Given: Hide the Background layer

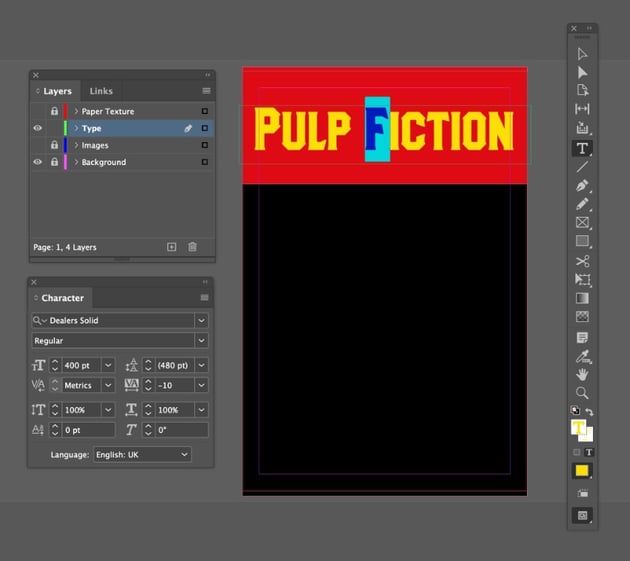Looking at the screenshot, I should coord(38,162).
